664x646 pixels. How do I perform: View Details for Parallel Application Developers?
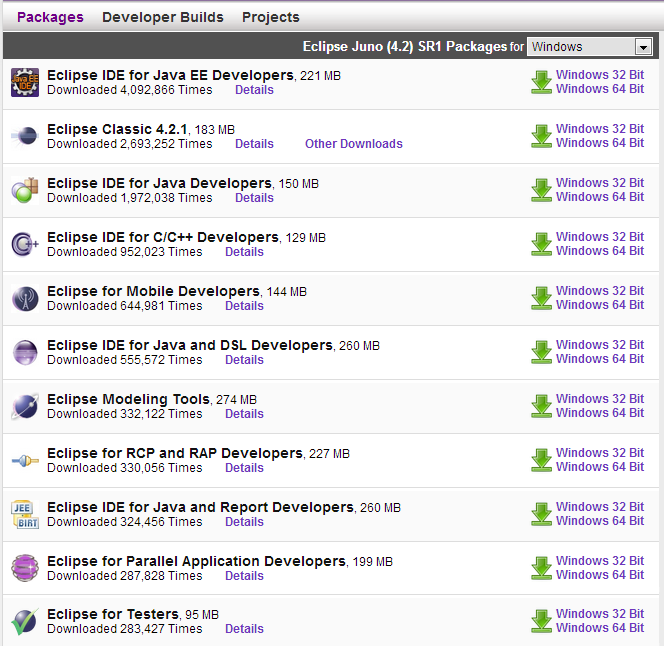(x=244, y=576)
